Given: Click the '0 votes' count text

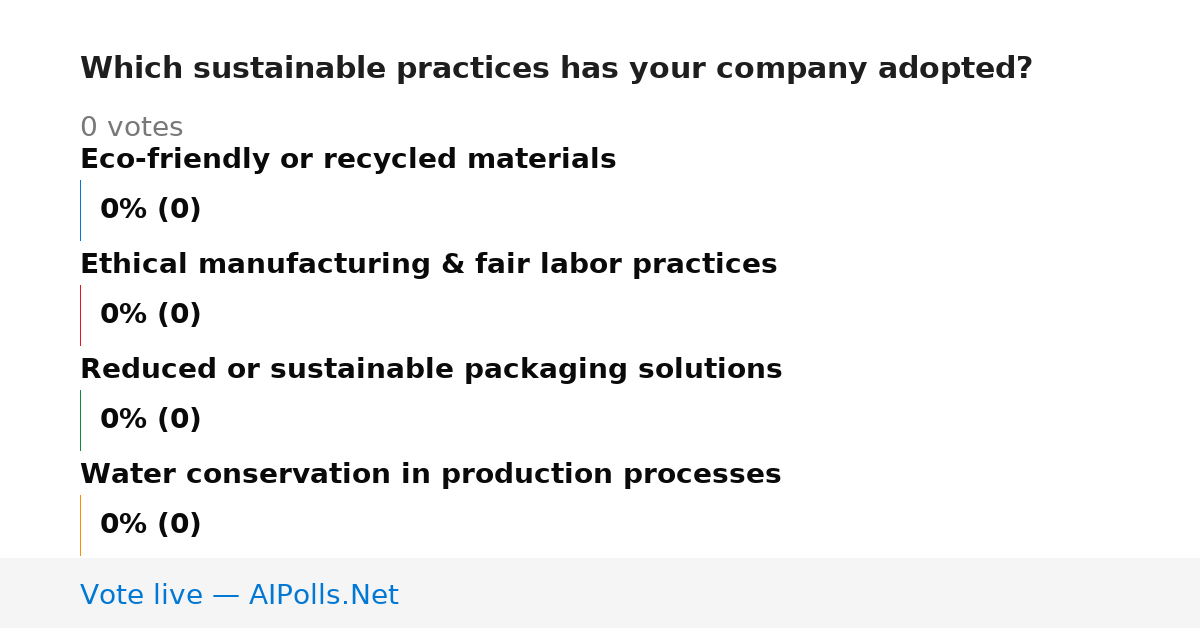Looking at the screenshot, I should (131, 128).
